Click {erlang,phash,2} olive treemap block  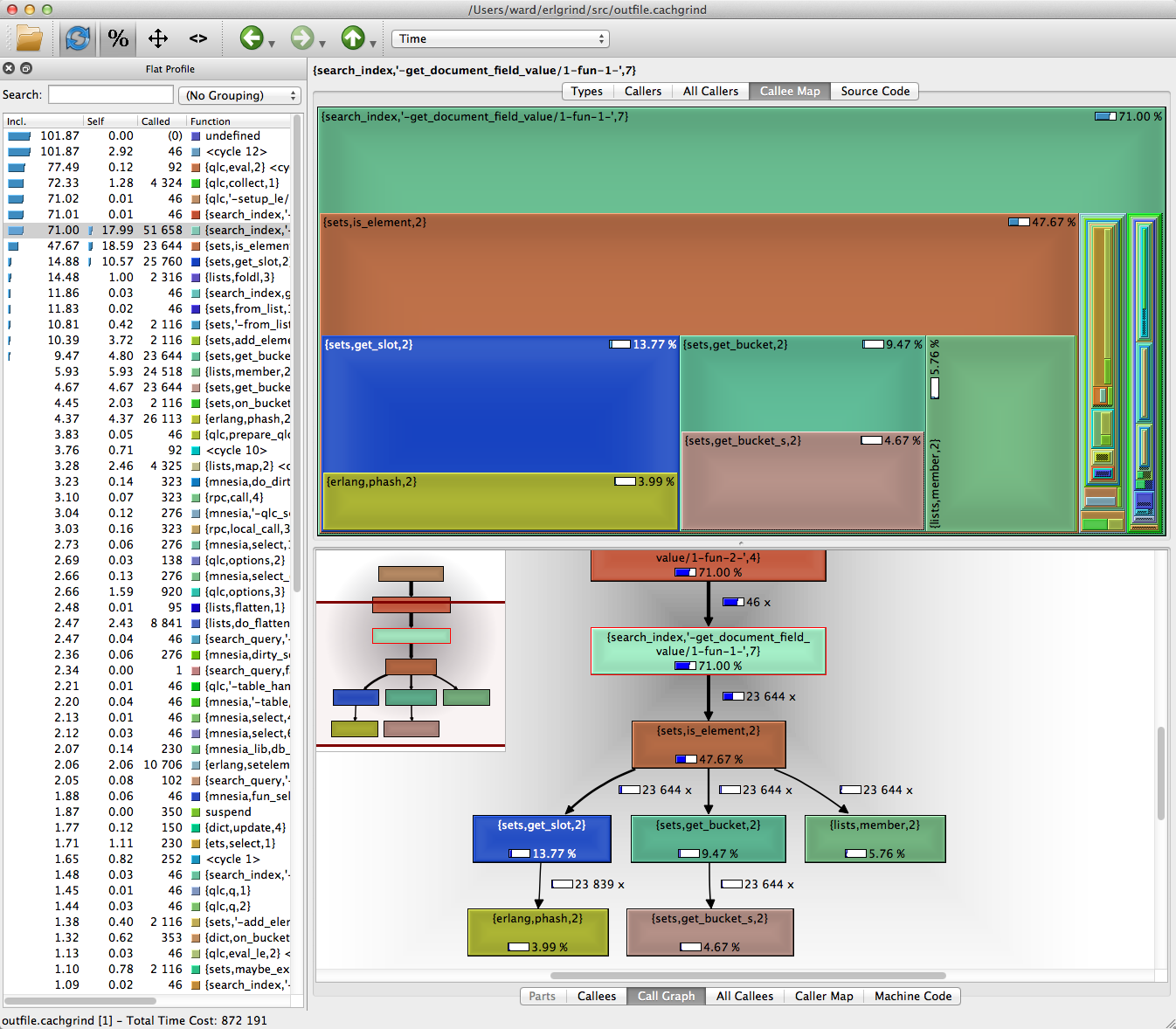(500, 501)
